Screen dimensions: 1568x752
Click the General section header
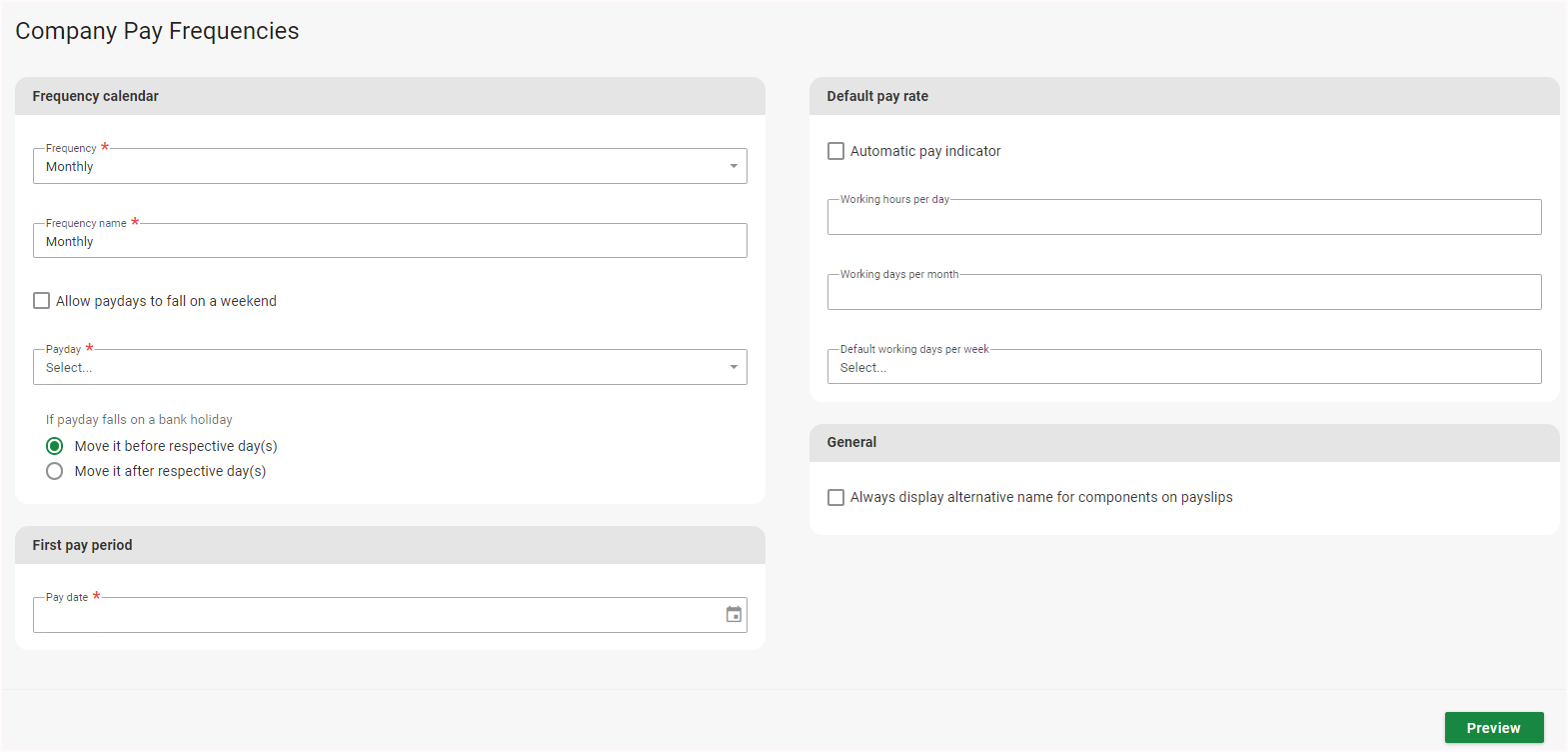pyautogui.click(x=851, y=442)
